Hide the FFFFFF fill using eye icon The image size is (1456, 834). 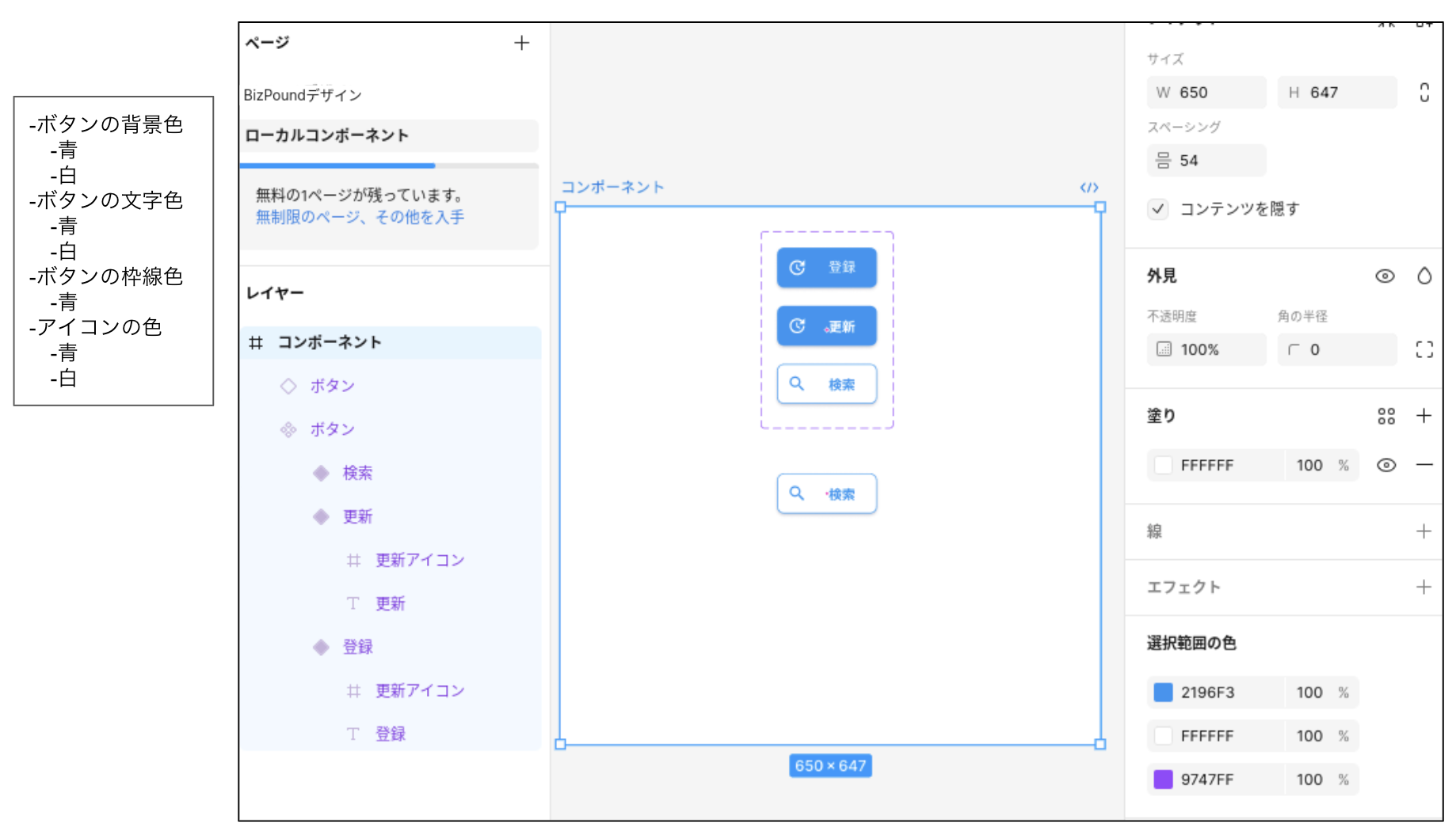(1385, 465)
